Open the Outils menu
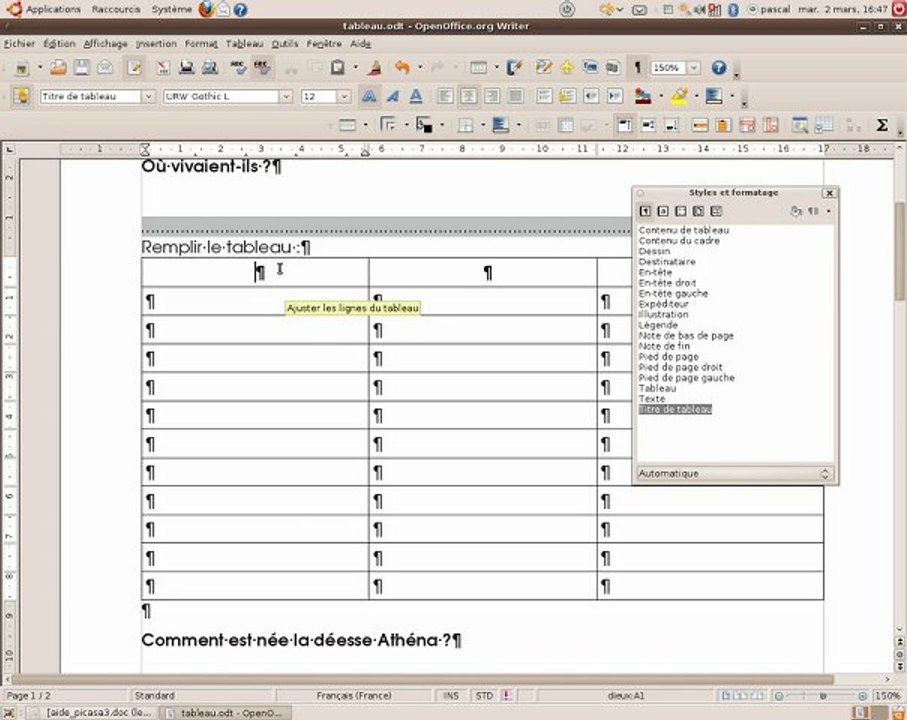This screenshot has width=907, height=720. point(285,43)
